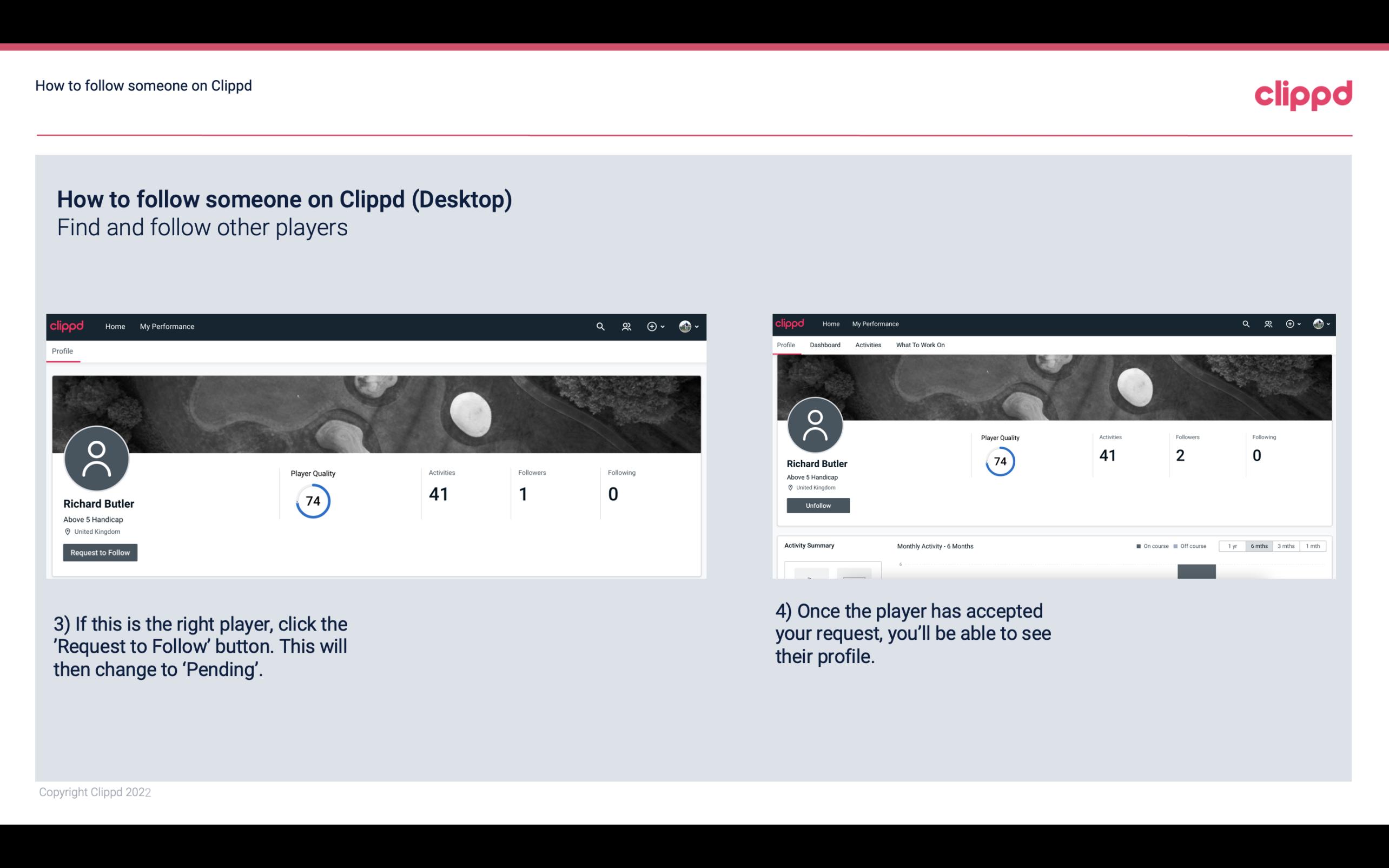The height and width of the screenshot is (868, 1389).
Task: Click the 'What To Work On' tab
Action: point(920,345)
